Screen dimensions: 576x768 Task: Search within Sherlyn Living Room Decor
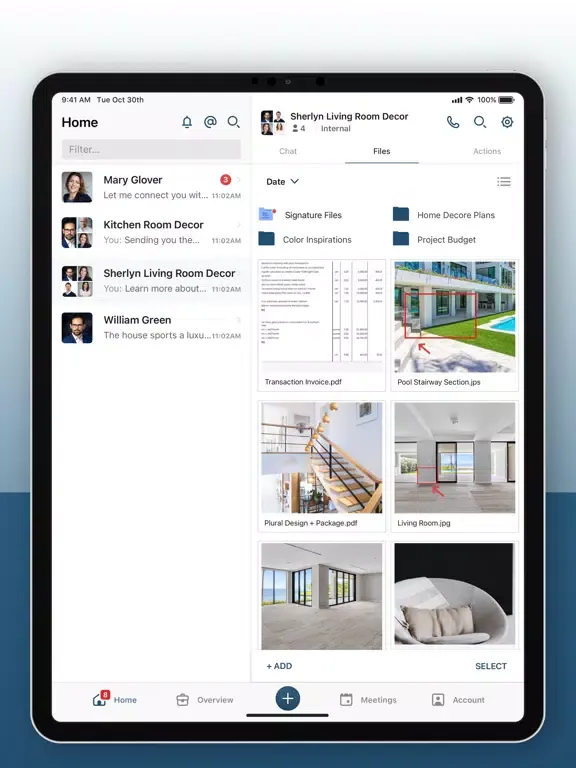[x=480, y=122]
